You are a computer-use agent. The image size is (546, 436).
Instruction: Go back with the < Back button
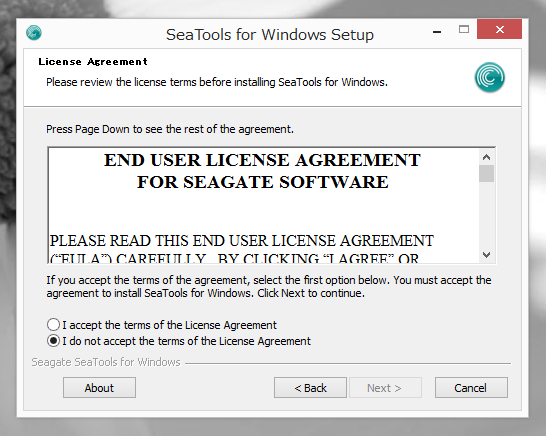[310, 388]
